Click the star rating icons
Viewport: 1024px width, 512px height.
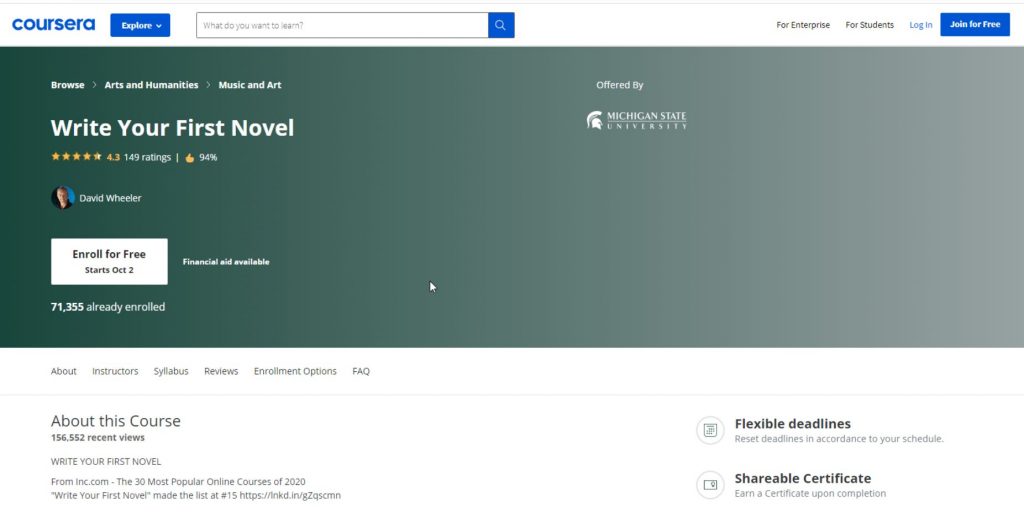click(76, 157)
